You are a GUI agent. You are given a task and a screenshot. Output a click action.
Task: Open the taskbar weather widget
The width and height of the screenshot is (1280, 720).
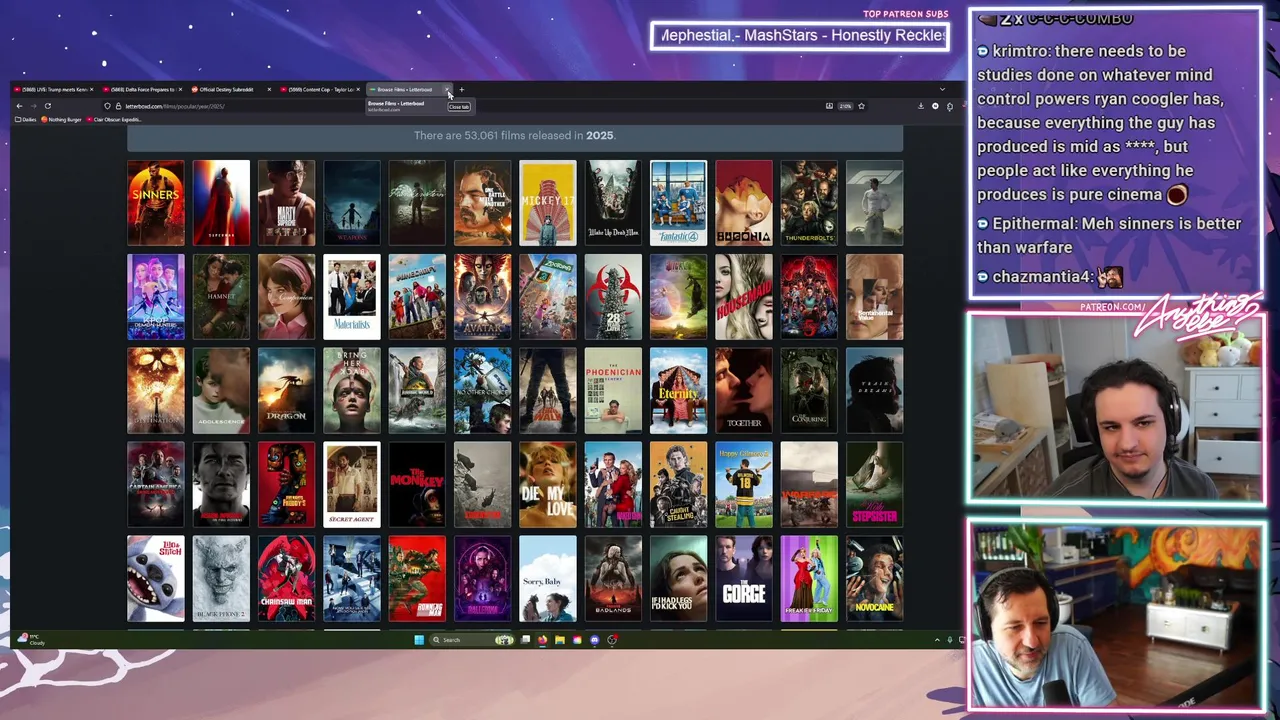point(30,640)
